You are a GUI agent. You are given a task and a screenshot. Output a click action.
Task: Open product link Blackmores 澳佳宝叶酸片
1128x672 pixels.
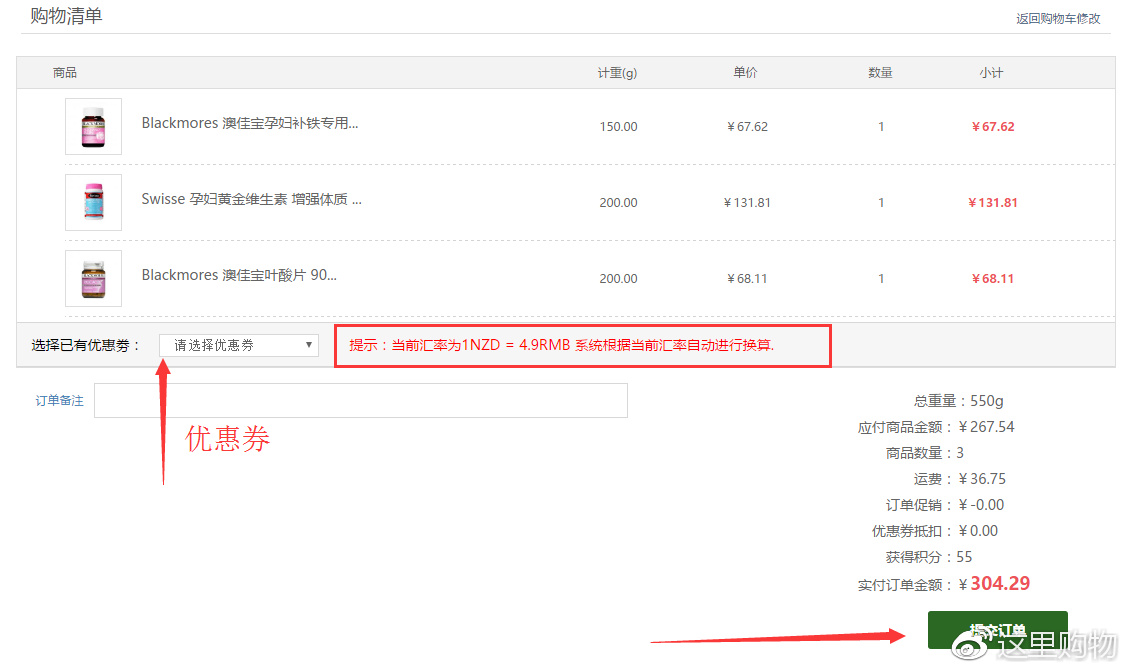pyautogui.click(x=239, y=275)
